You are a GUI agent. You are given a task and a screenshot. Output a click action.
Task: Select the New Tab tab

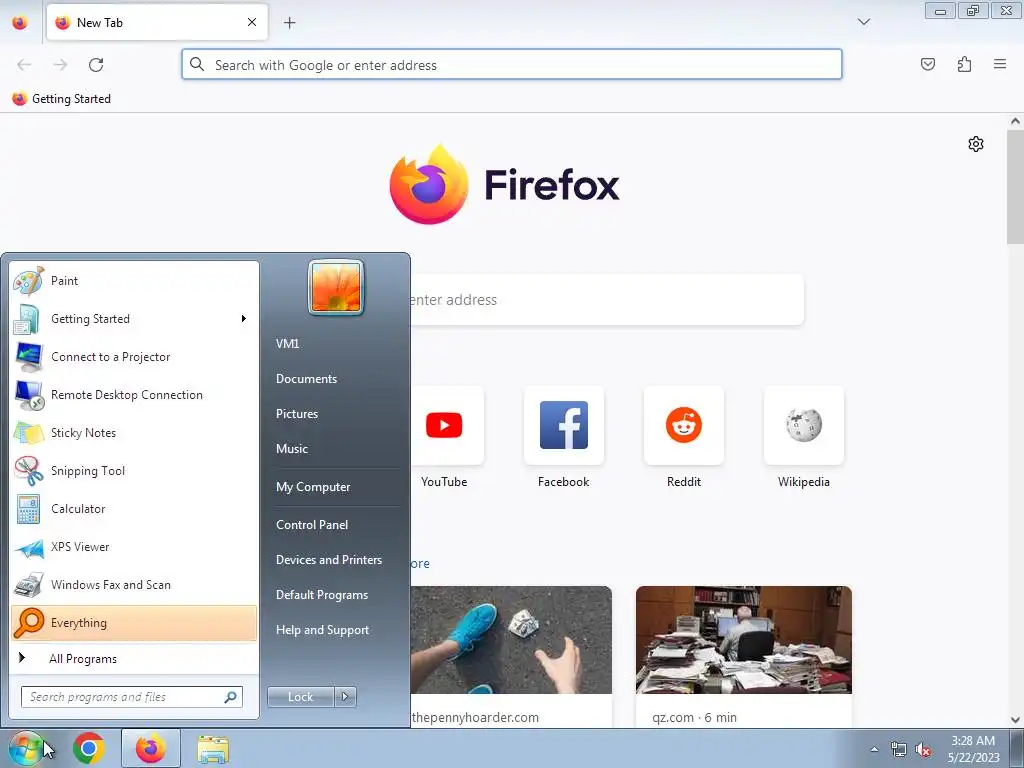point(157,22)
